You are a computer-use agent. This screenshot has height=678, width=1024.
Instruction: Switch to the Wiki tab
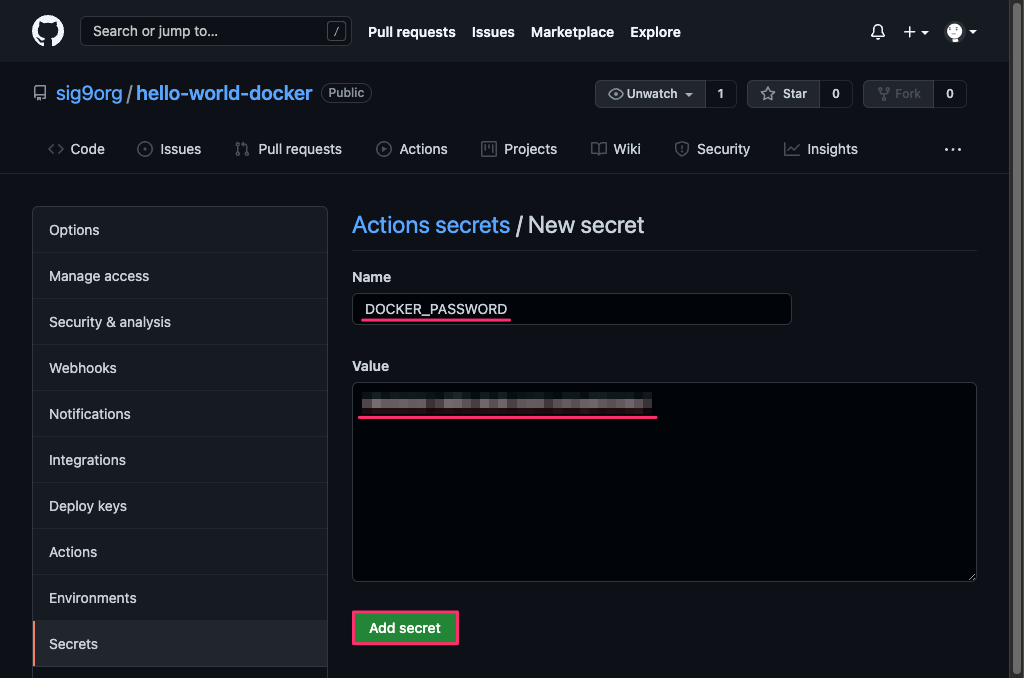coord(616,149)
